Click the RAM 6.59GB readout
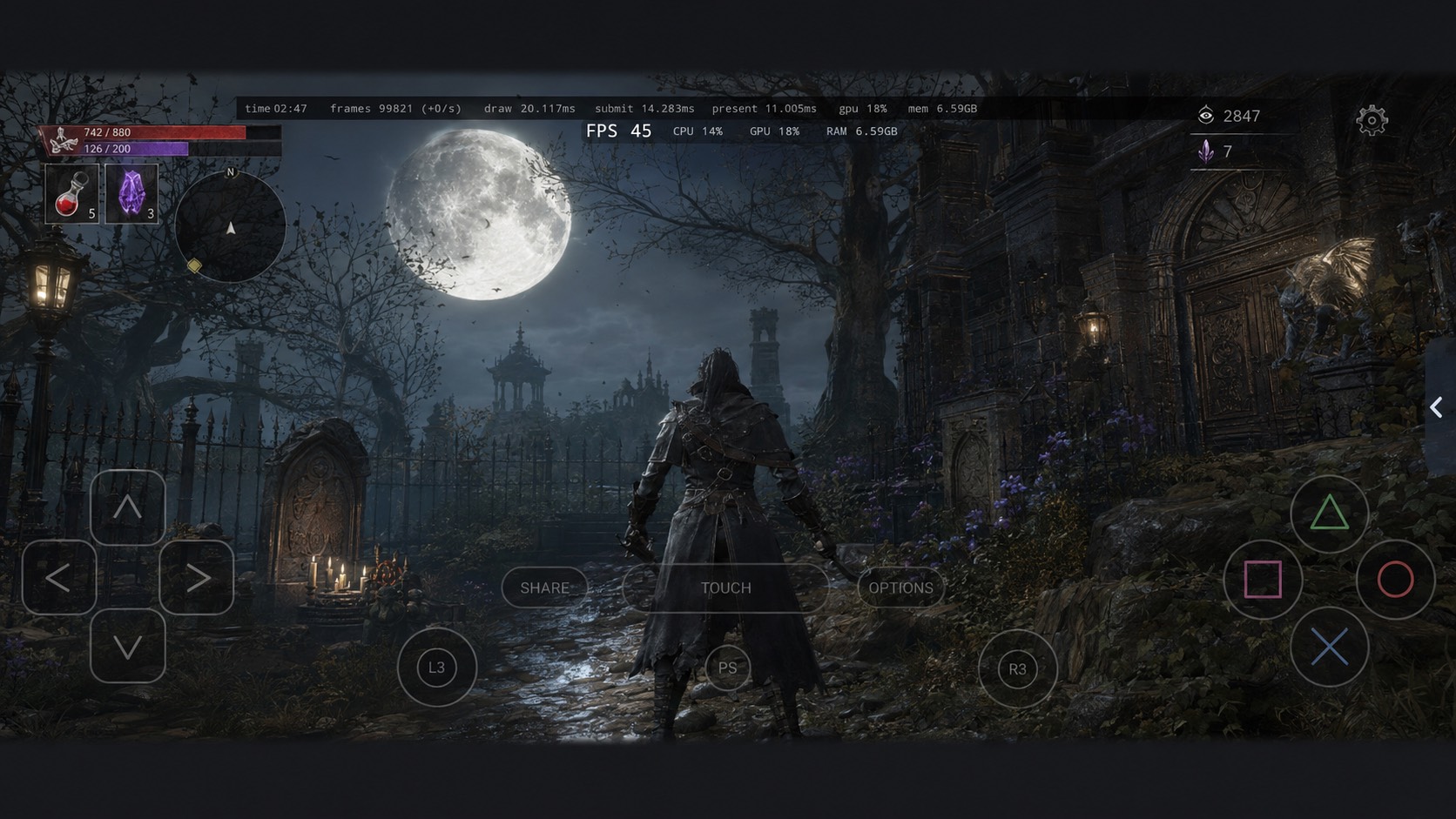 click(861, 131)
